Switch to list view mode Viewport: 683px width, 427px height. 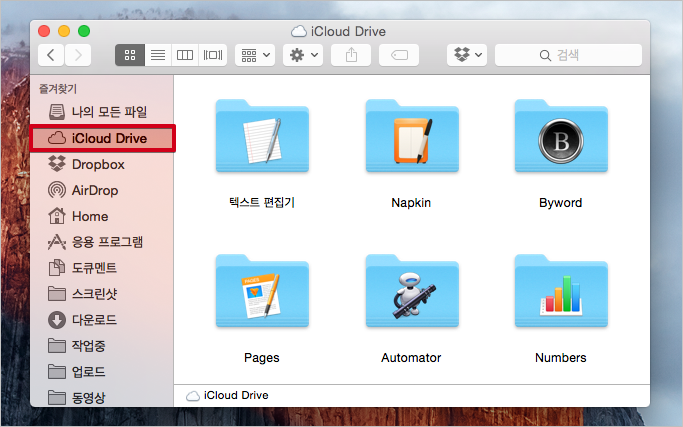(158, 55)
